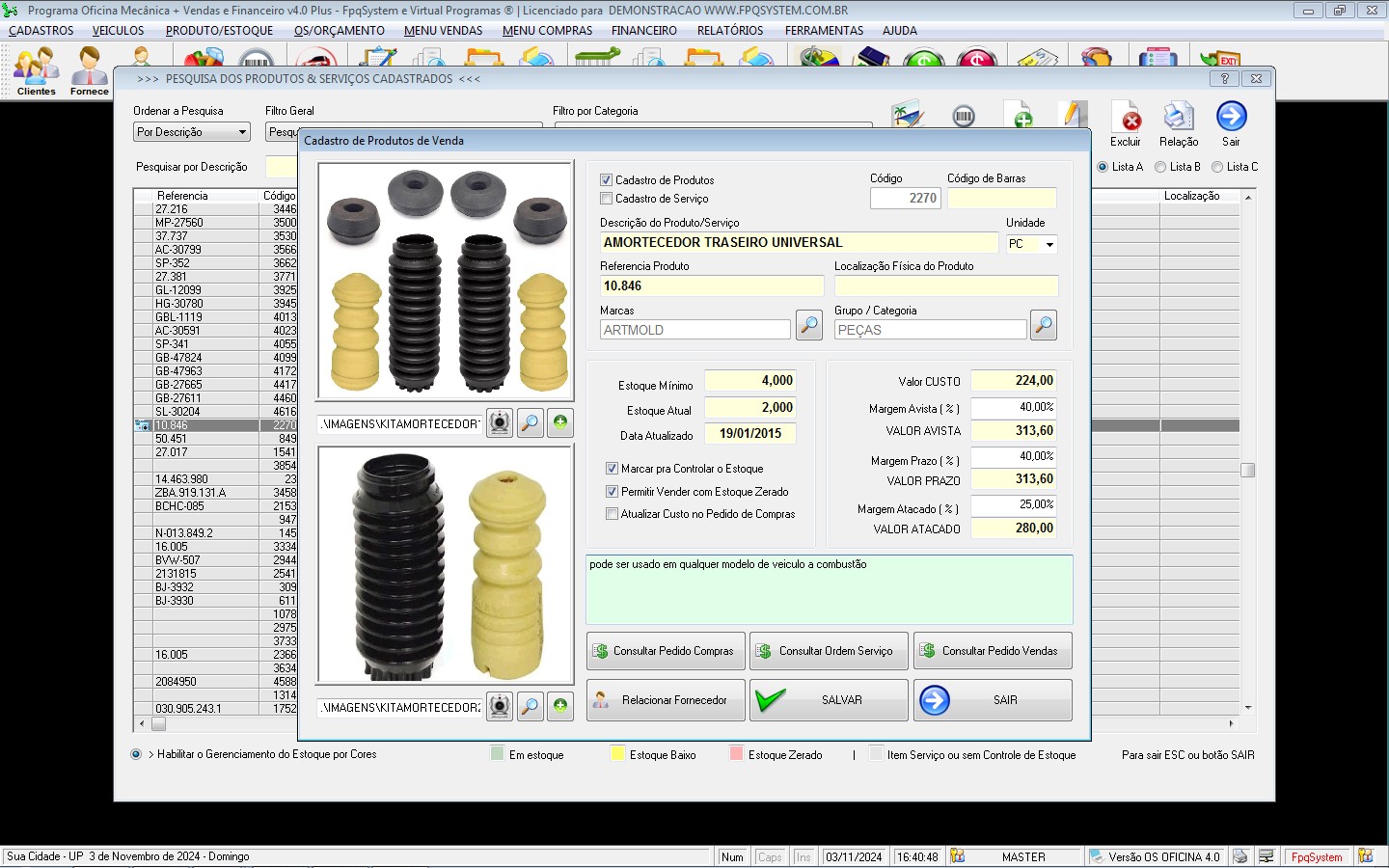Open the RELATÓRIOS menu
This screenshot has width=1389, height=868.
click(x=730, y=31)
